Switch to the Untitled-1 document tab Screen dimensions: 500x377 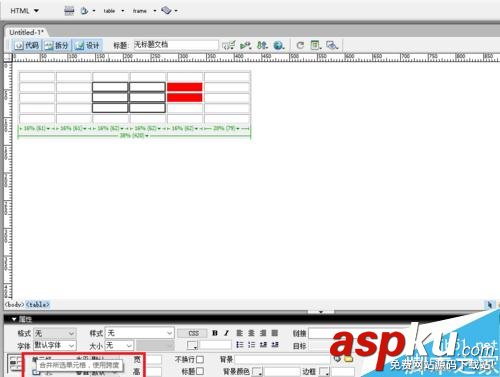[x=26, y=32]
